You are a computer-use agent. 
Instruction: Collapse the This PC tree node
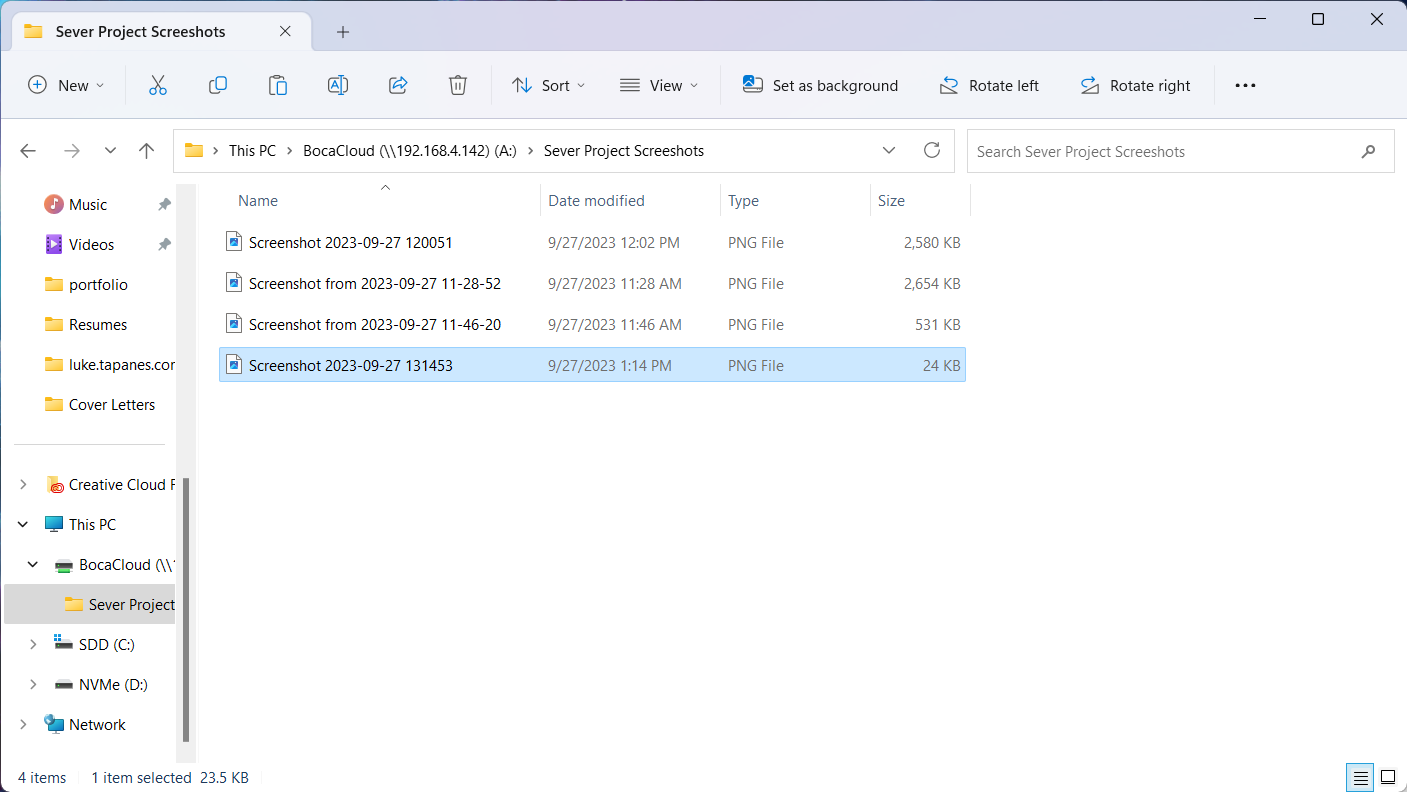click(23, 525)
